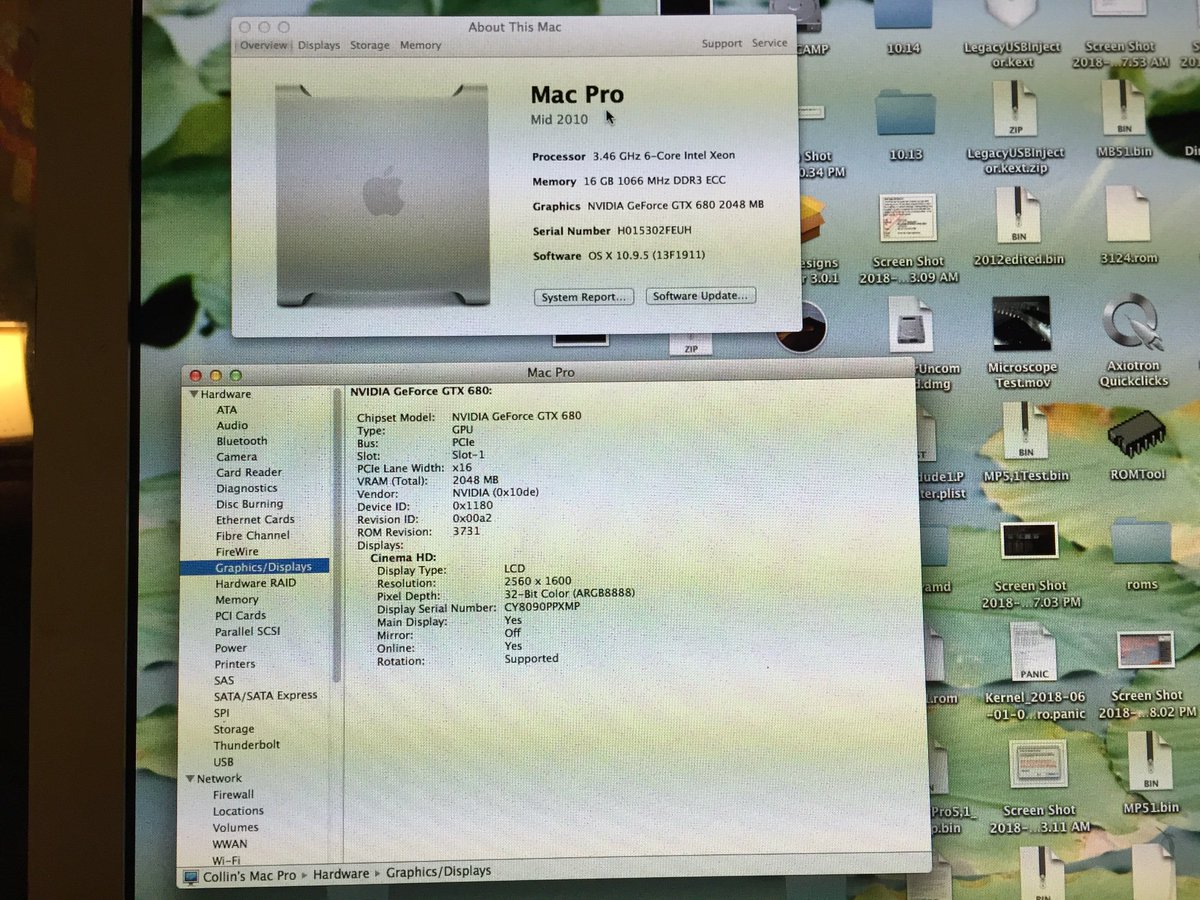The height and width of the screenshot is (900, 1200).
Task: Click Serial Number H015302FEUH value
Action: (x=654, y=231)
